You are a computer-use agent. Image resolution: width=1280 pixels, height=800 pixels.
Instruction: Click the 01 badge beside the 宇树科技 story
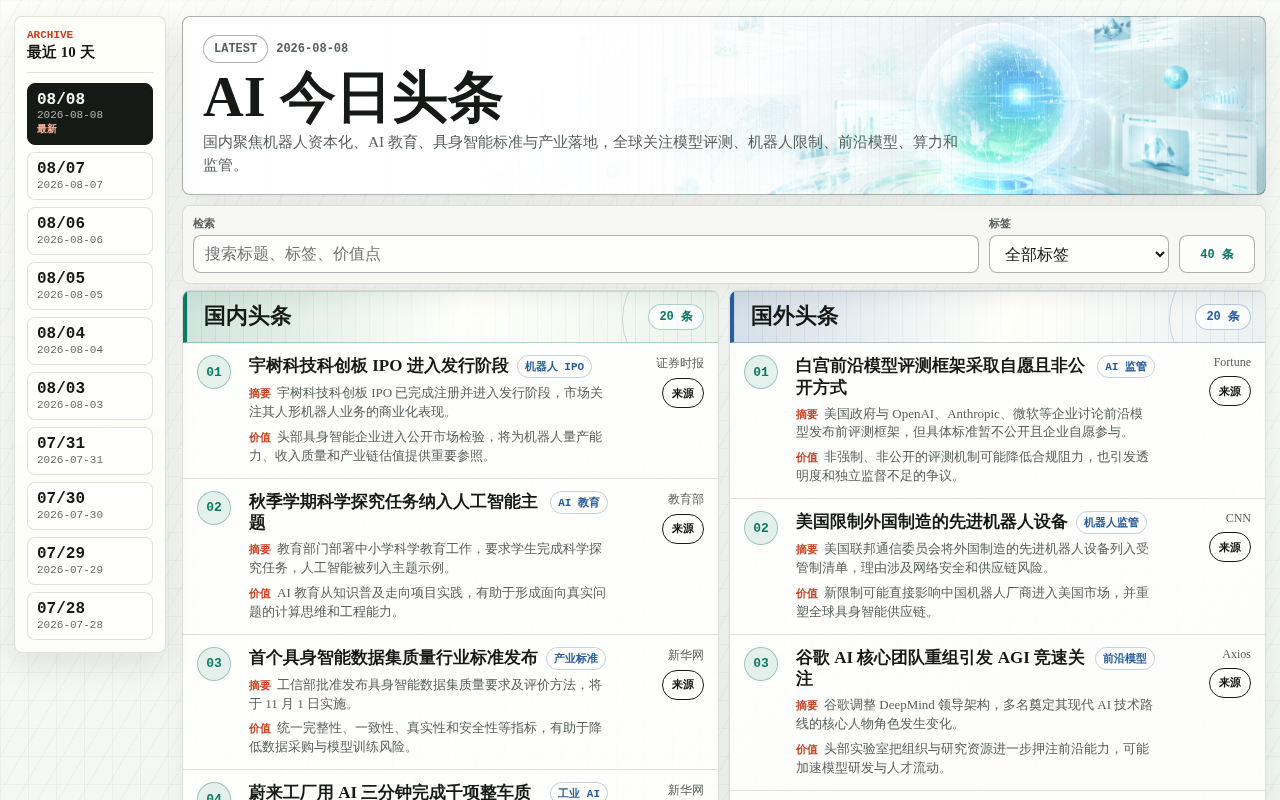click(214, 372)
